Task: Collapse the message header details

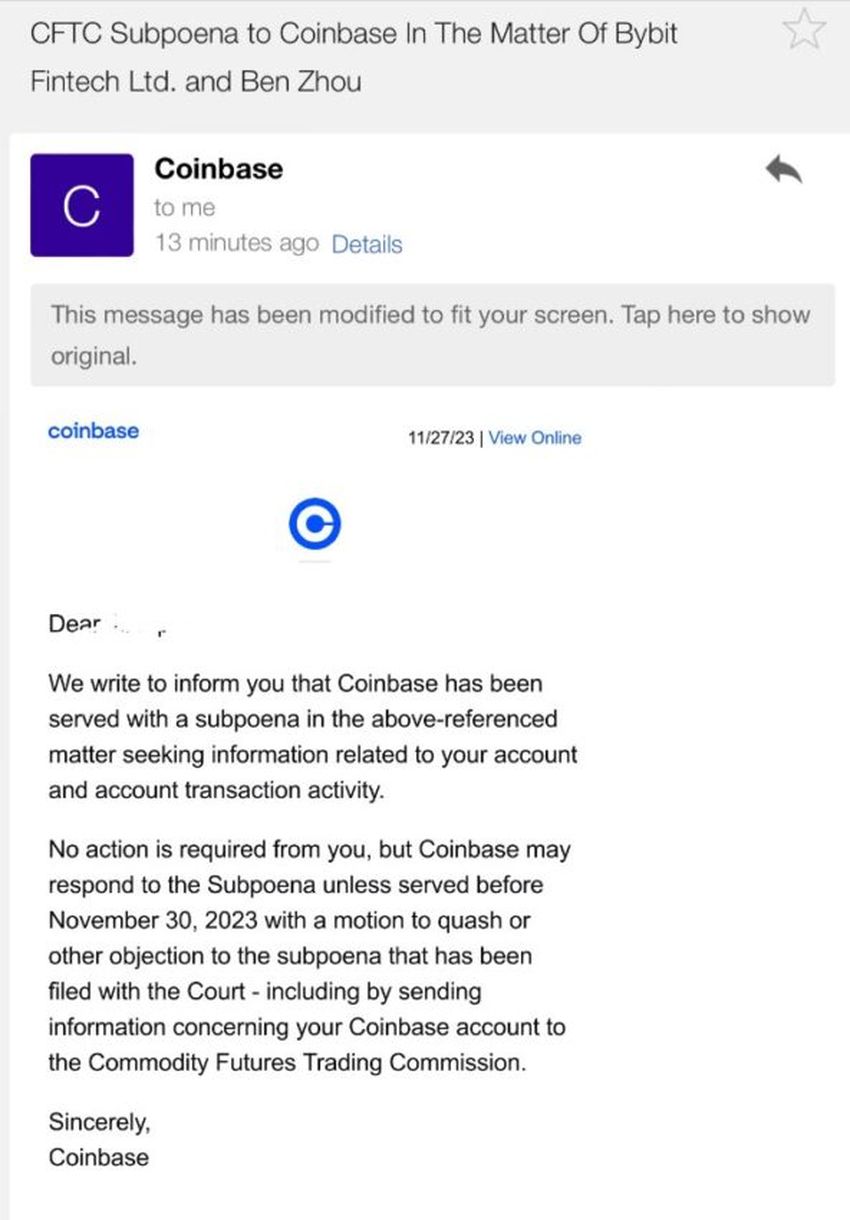Action: tap(367, 244)
